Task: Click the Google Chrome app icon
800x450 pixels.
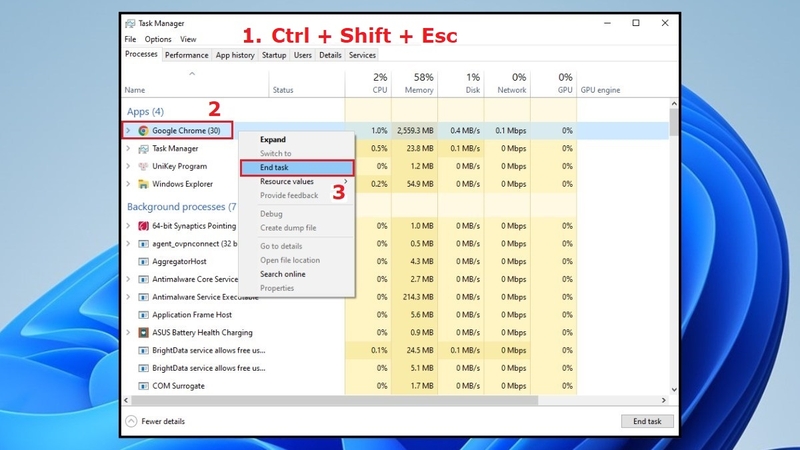Action: click(143, 131)
